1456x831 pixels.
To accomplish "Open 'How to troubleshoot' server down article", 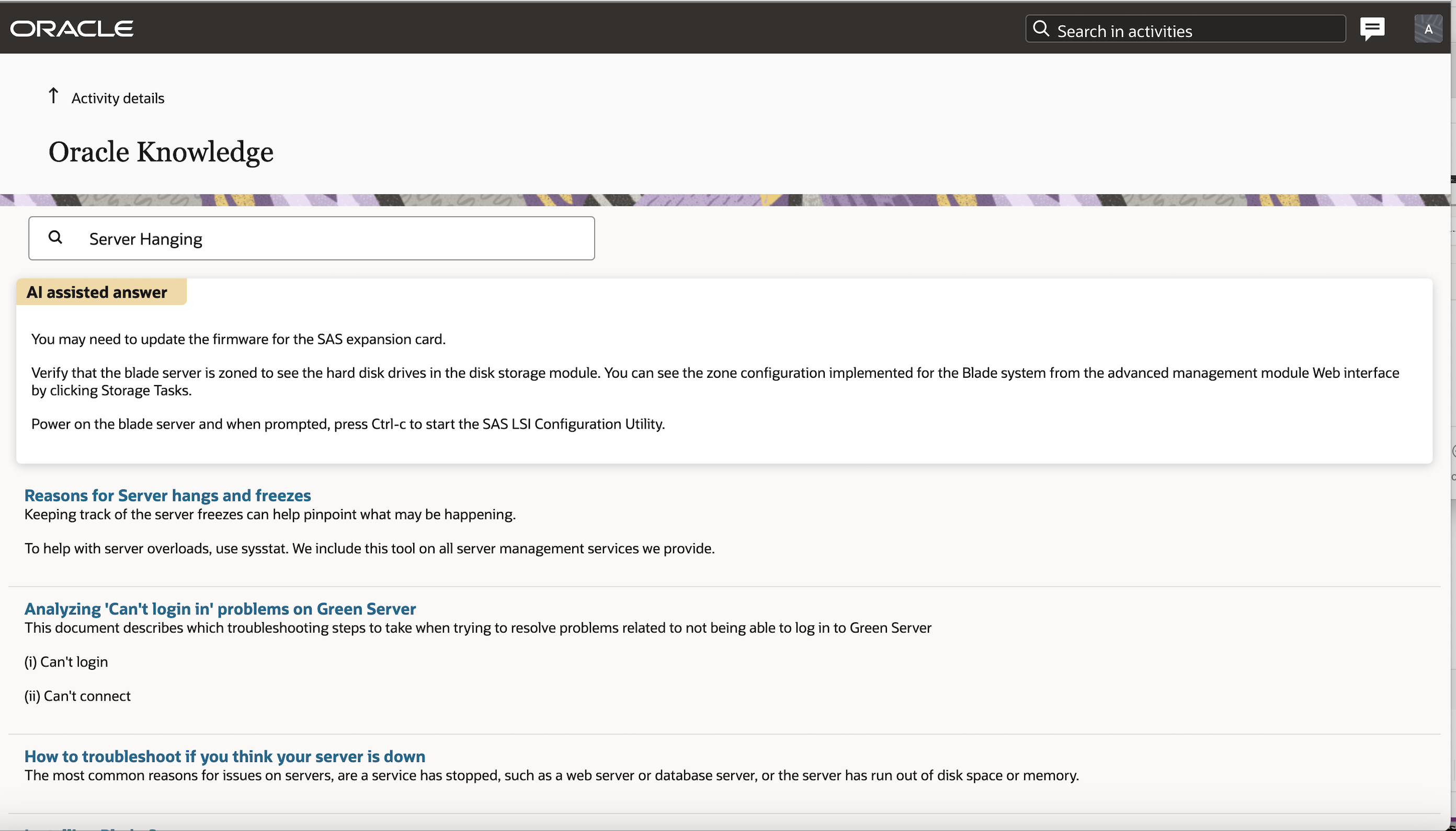I will click(x=224, y=756).
